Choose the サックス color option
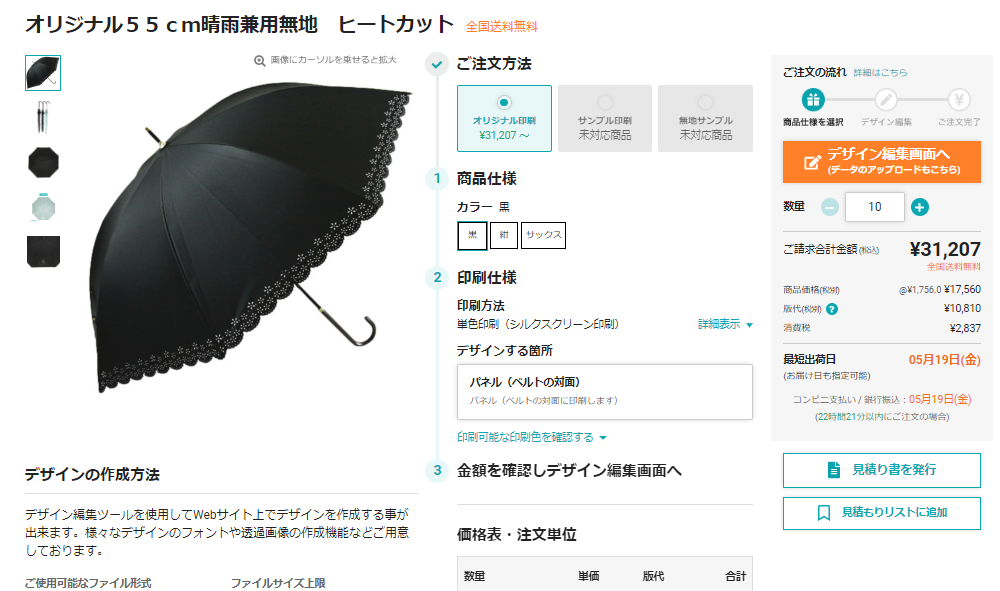The height and width of the screenshot is (591, 1000). coord(543,235)
